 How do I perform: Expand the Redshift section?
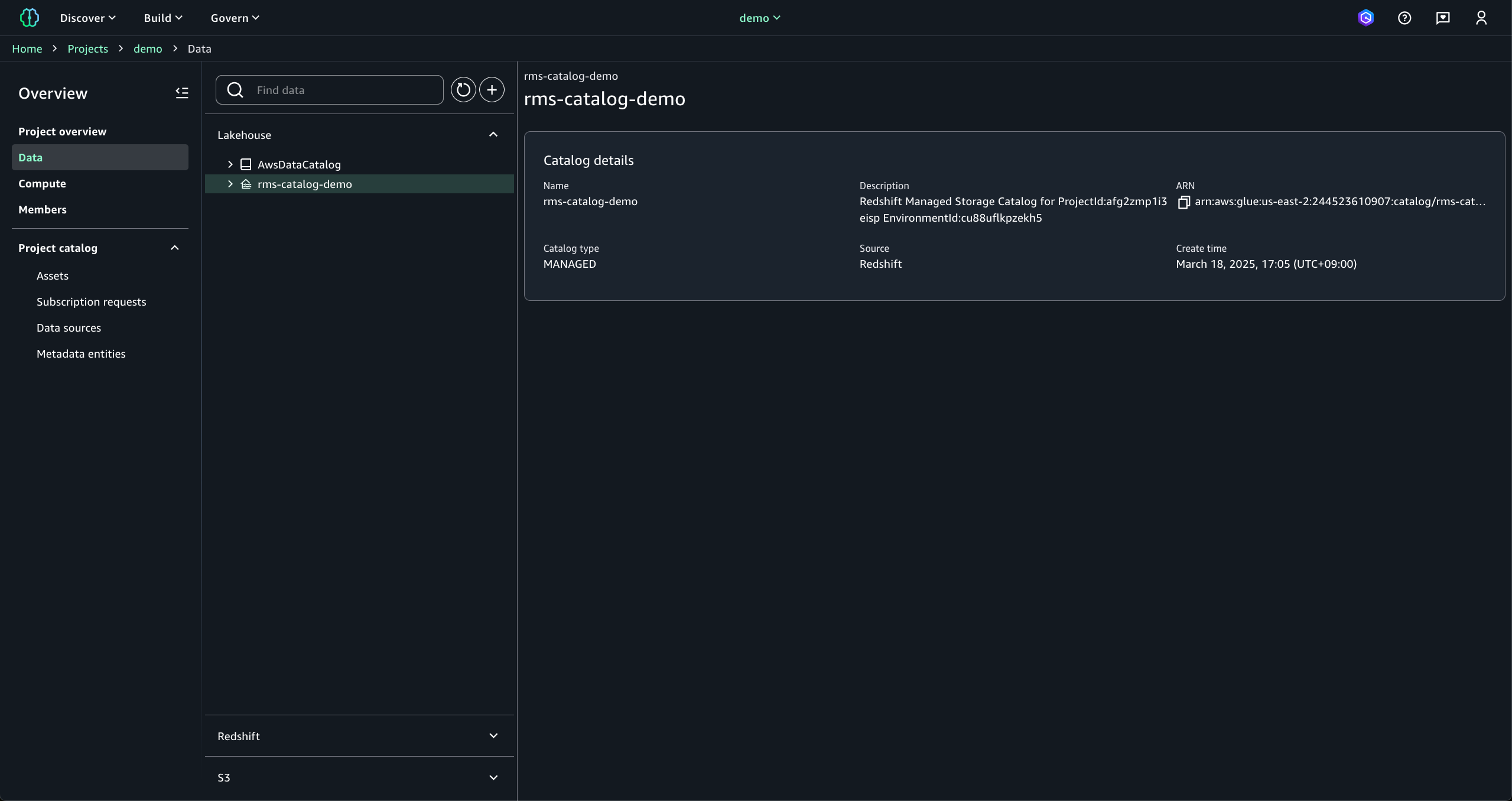pyautogui.click(x=493, y=736)
